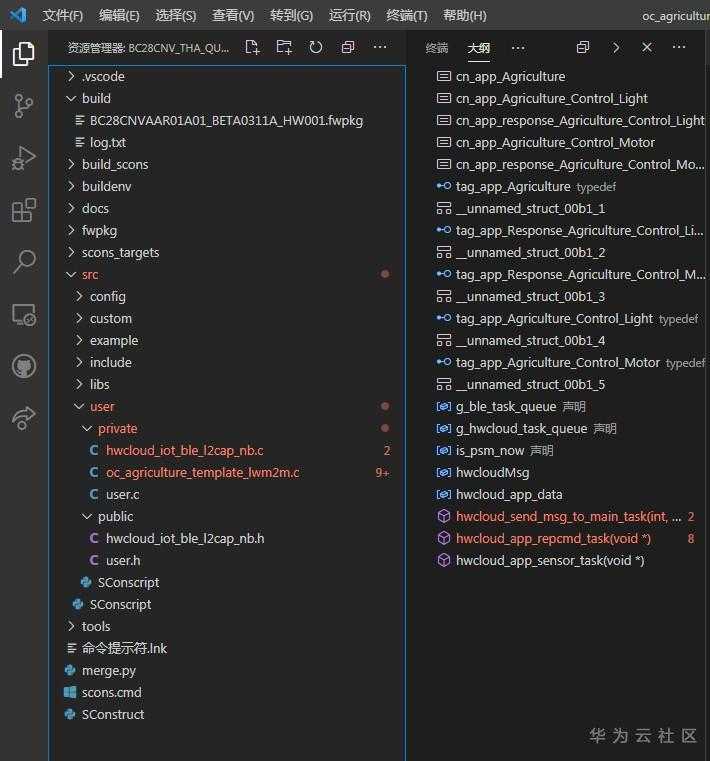This screenshot has height=761, width=710.
Task: Open the 转到(G) menu
Action: pyautogui.click(x=291, y=16)
